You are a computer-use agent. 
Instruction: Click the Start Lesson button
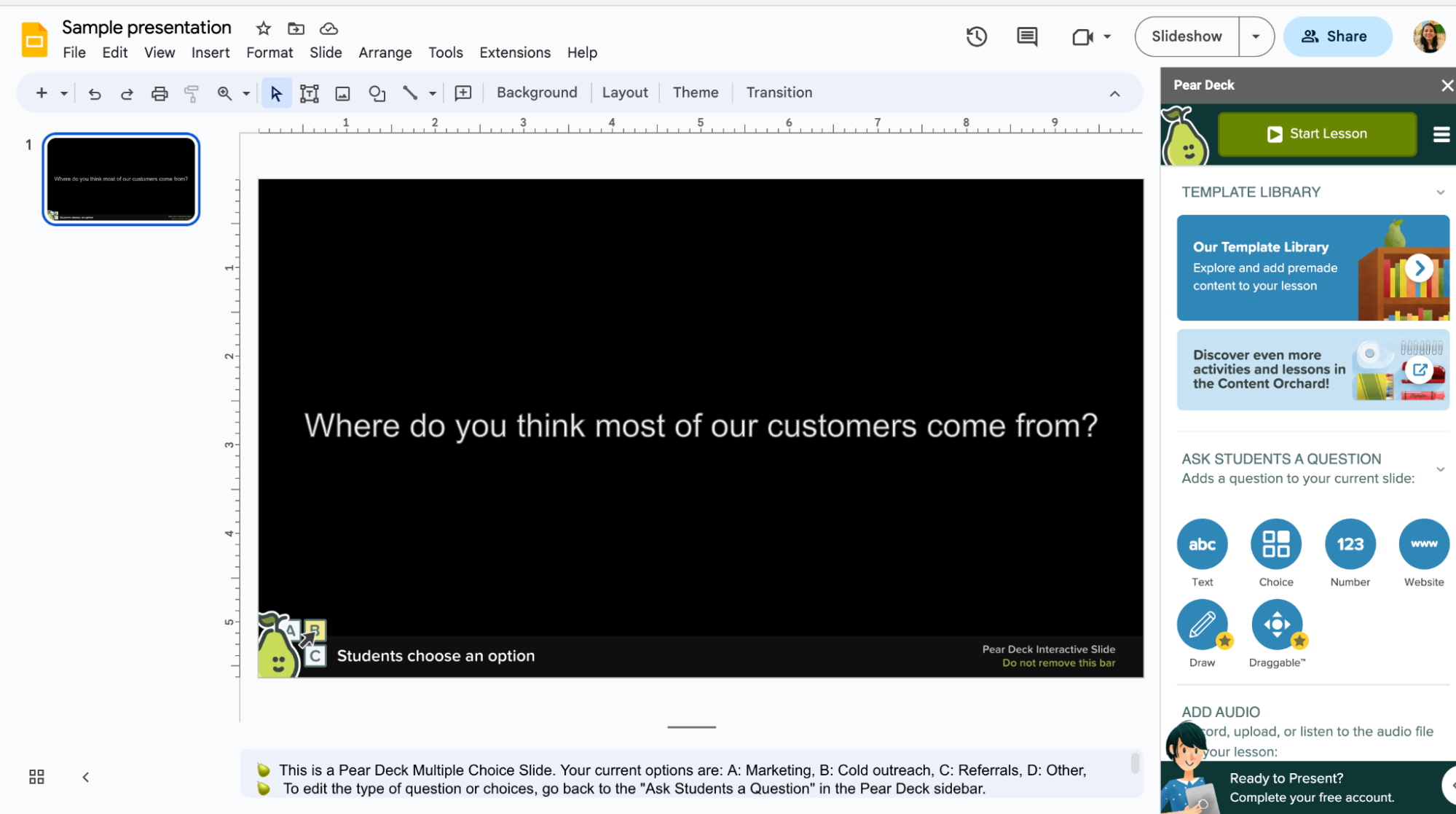tap(1316, 134)
